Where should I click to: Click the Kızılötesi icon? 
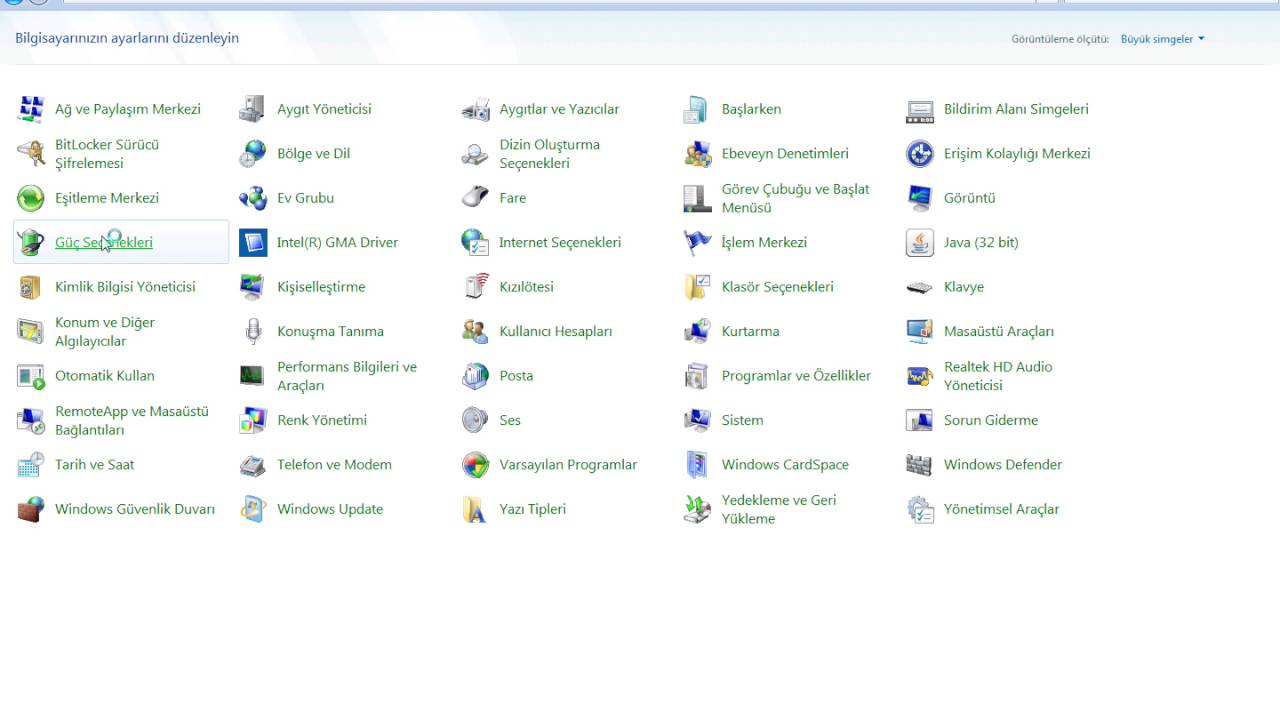click(x=475, y=287)
